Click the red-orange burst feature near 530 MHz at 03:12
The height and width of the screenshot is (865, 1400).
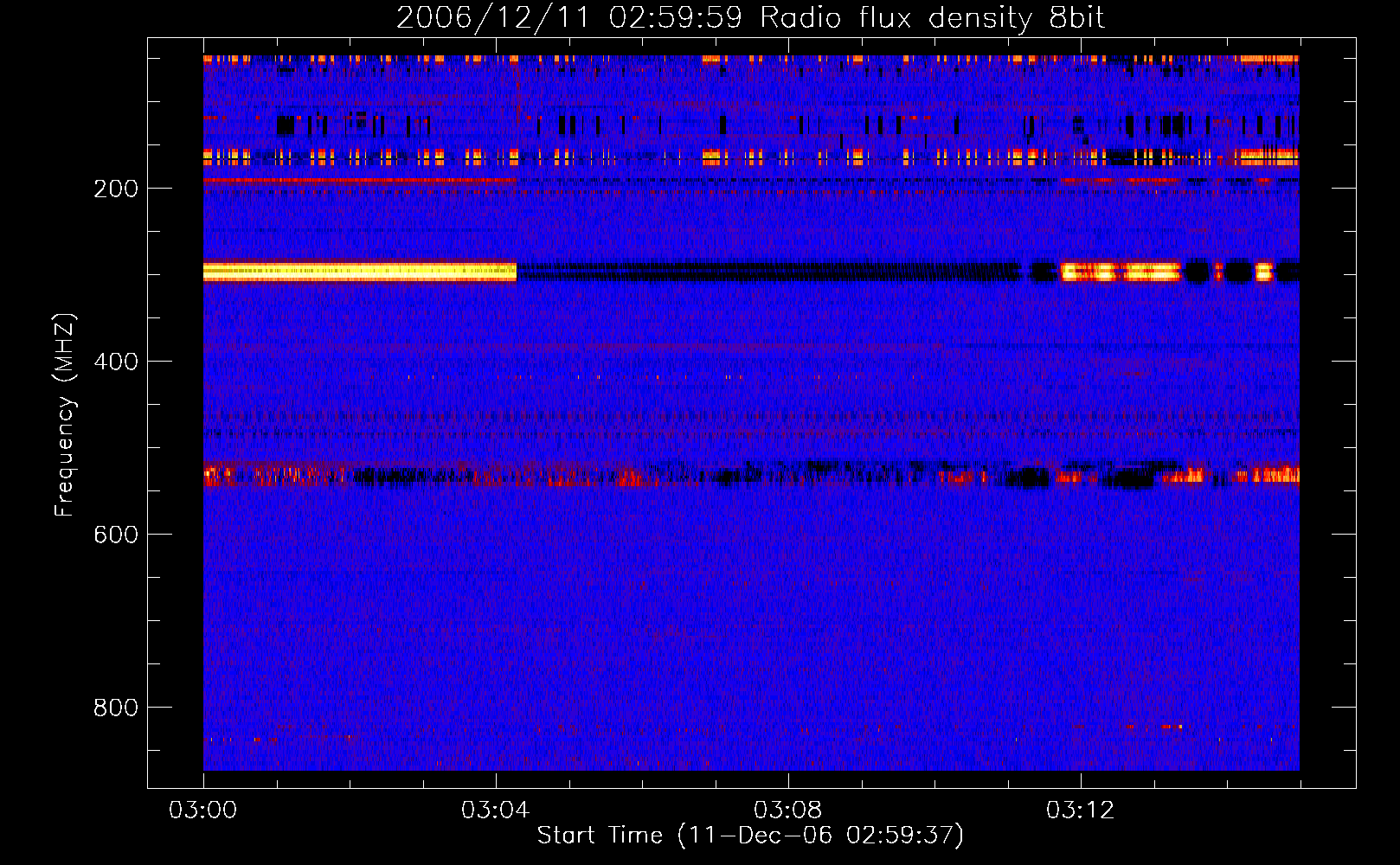click(x=1069, y=477)
